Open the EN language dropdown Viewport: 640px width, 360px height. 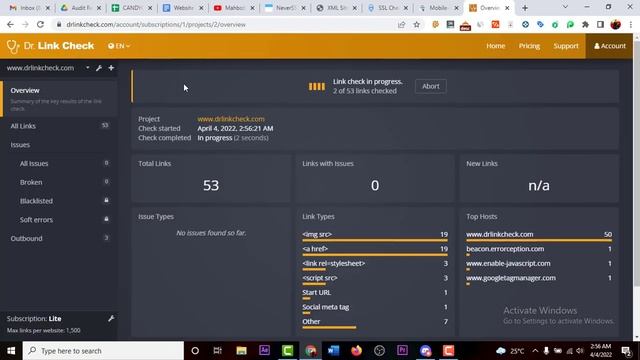[x=119, y=46]
